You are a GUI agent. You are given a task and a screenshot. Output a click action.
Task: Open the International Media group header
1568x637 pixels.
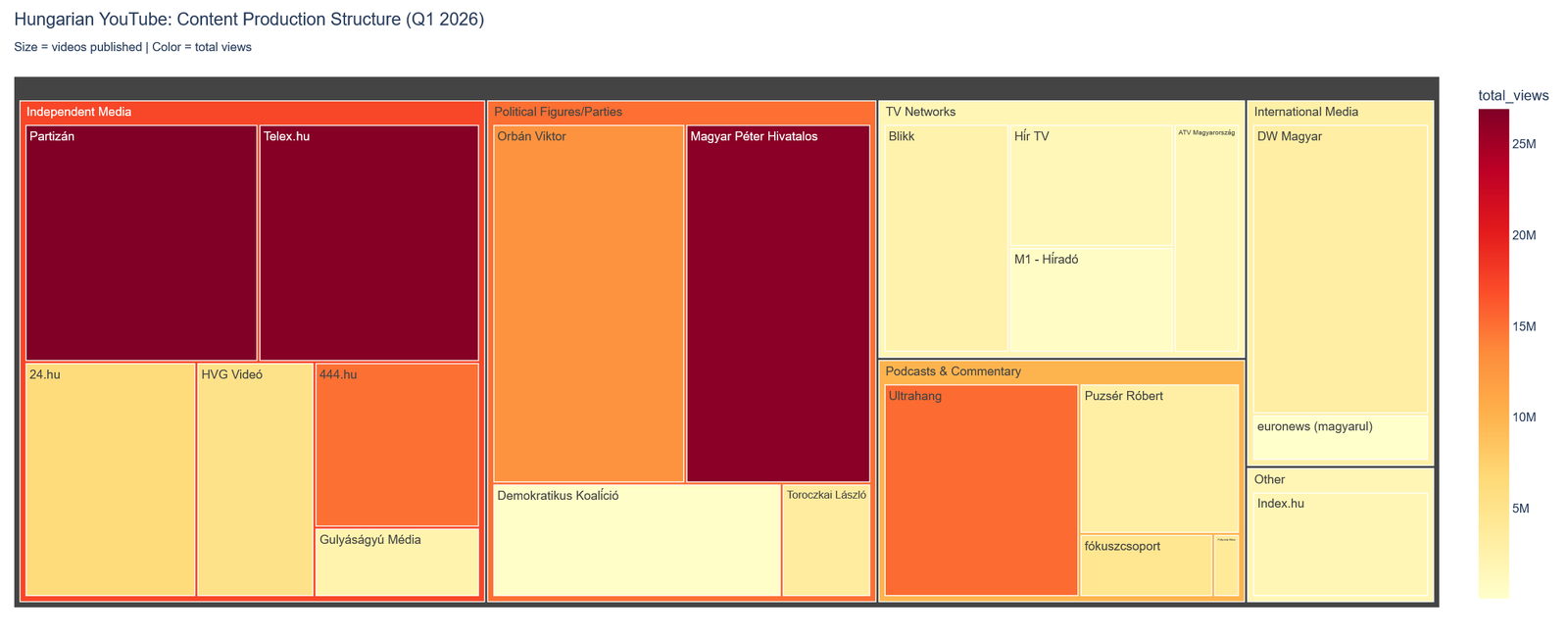point(1341,112)
